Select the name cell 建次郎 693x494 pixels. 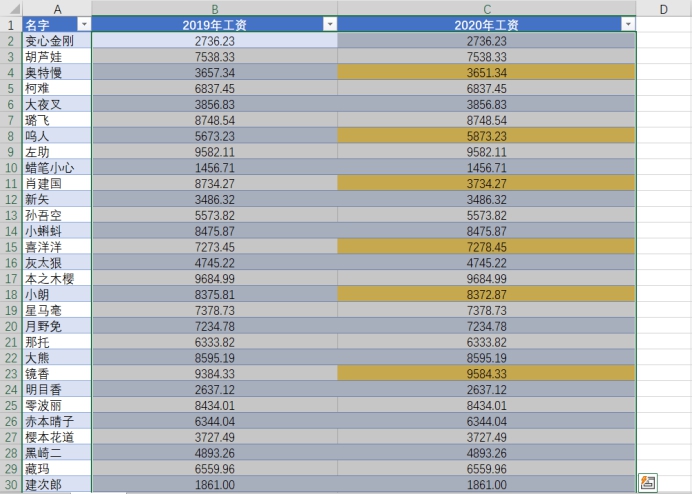tap(57, 484)
